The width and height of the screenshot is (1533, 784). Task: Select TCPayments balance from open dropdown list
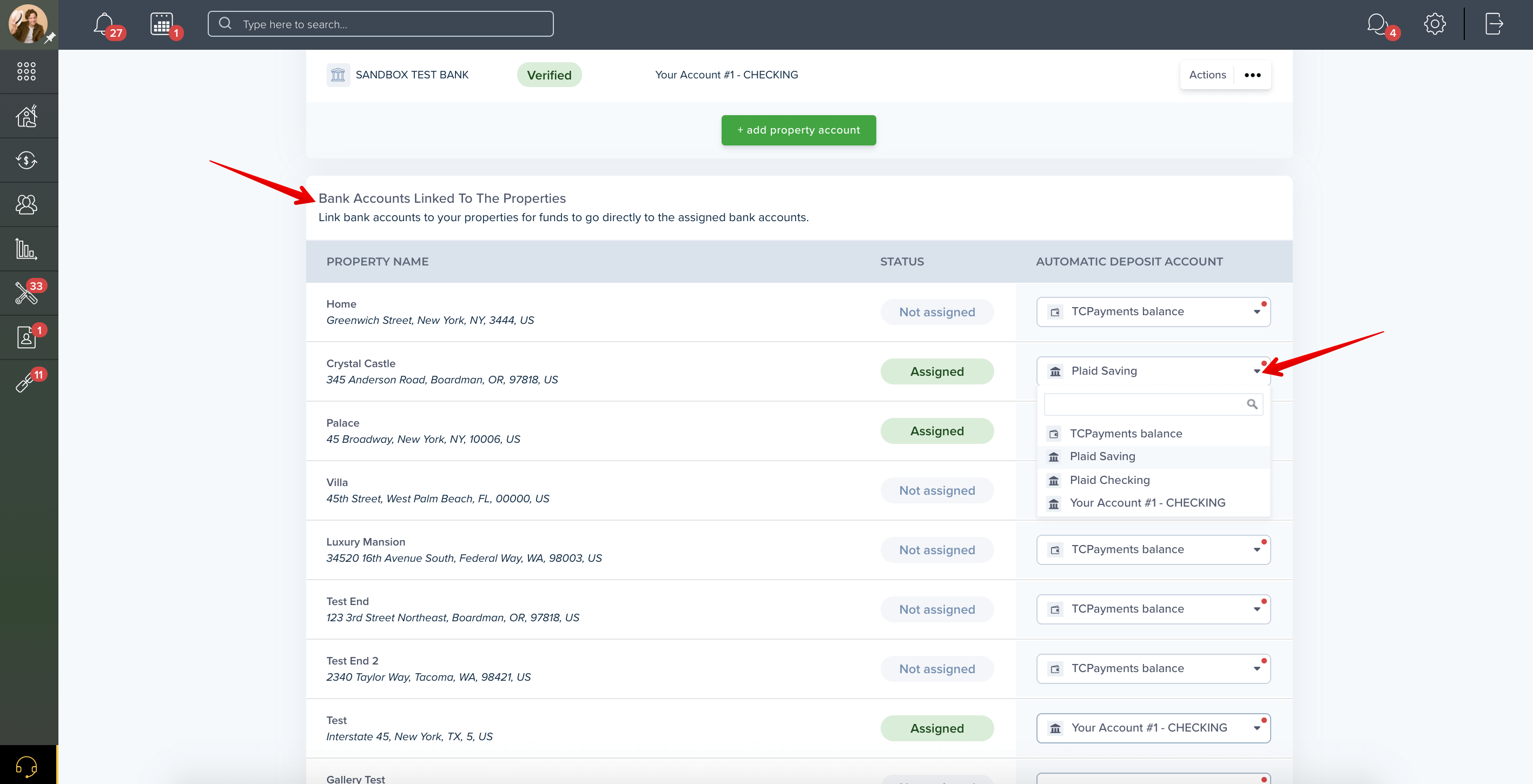click(1153, 434)
